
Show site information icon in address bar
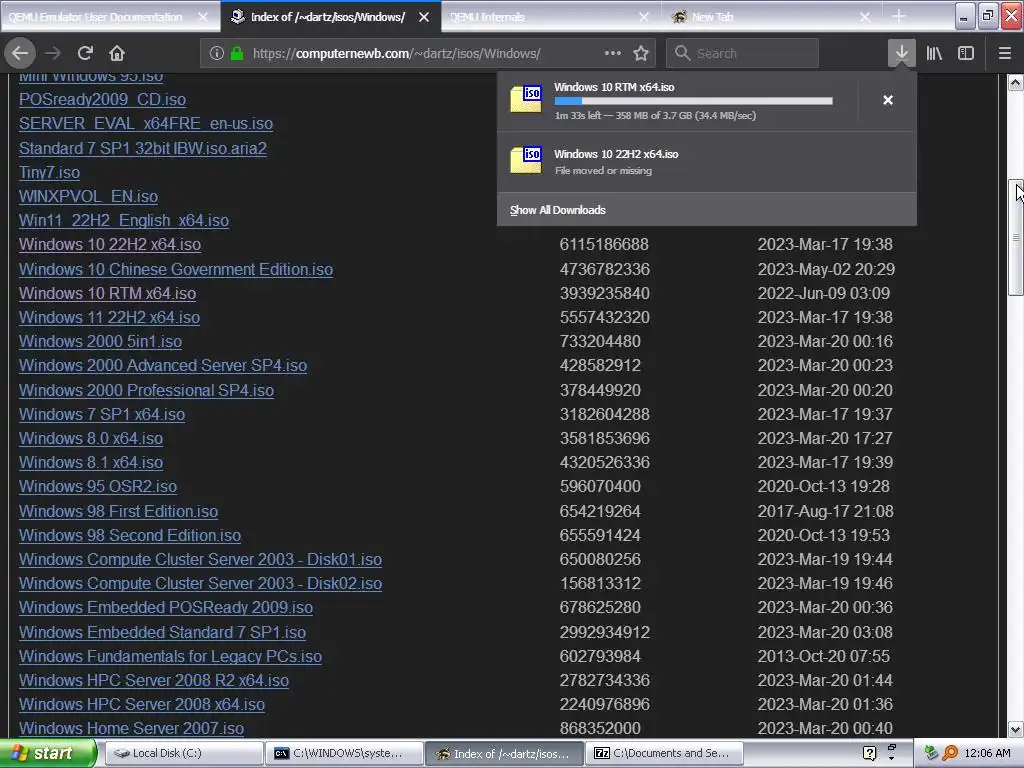coord(217,53)
